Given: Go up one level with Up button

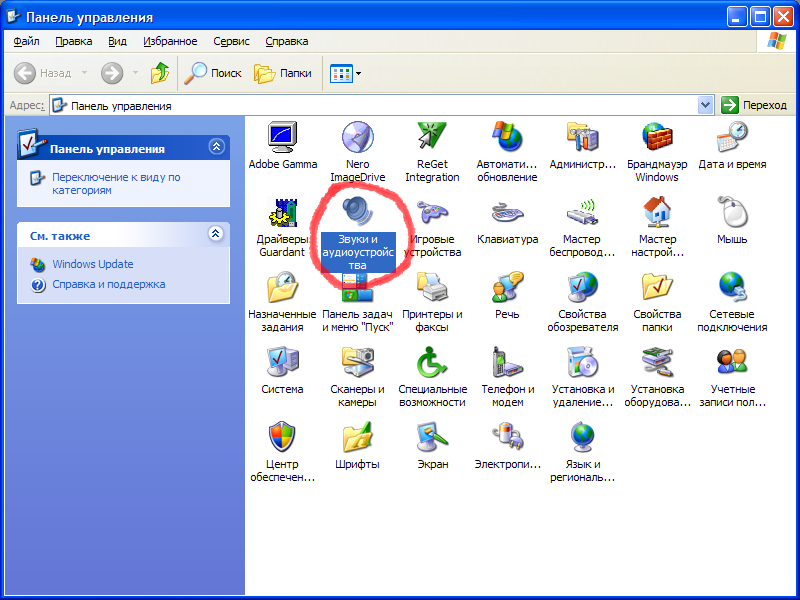Looking at the screenshot, I should coord(160,73).
